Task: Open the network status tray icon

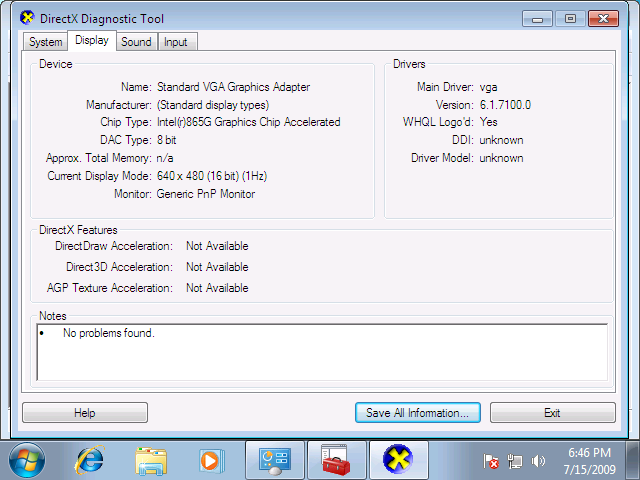Action: pos(516,461)
